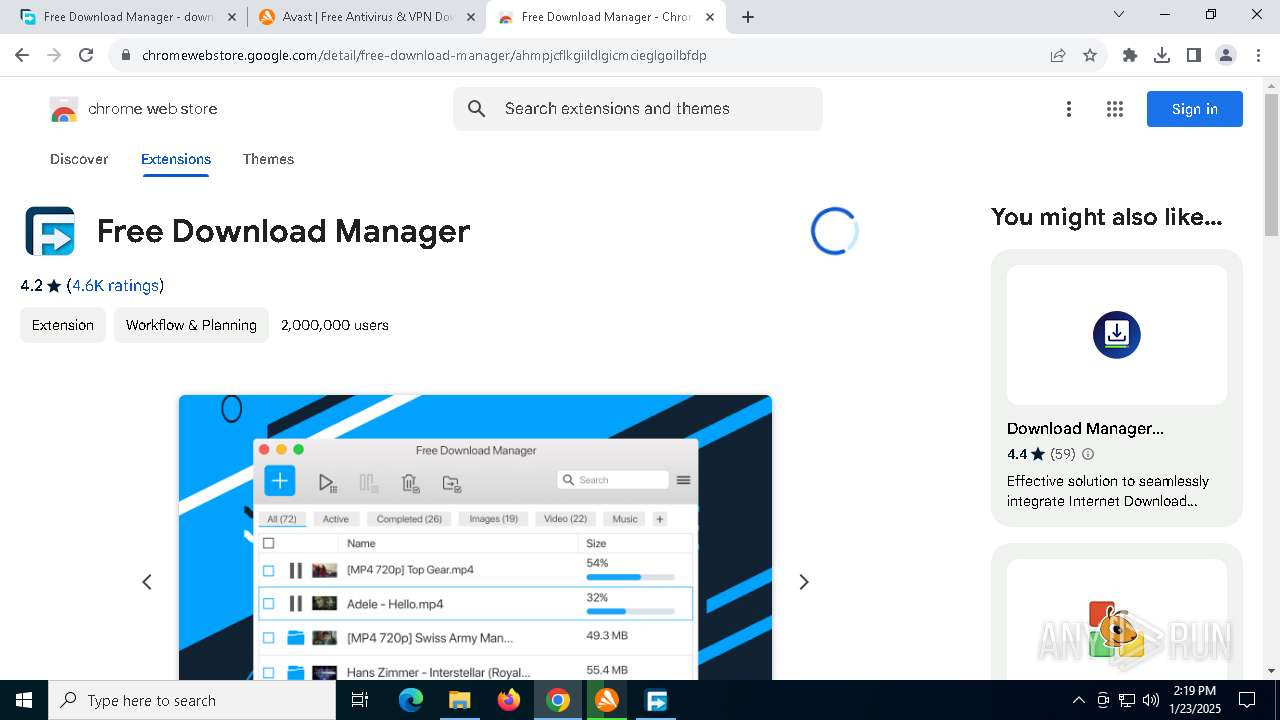Image resolution: width=1280 pixels, height=720 pixels.
Task: Open the taskbar clock and date
Action: pyautogui.click(x=1195, y=700)
